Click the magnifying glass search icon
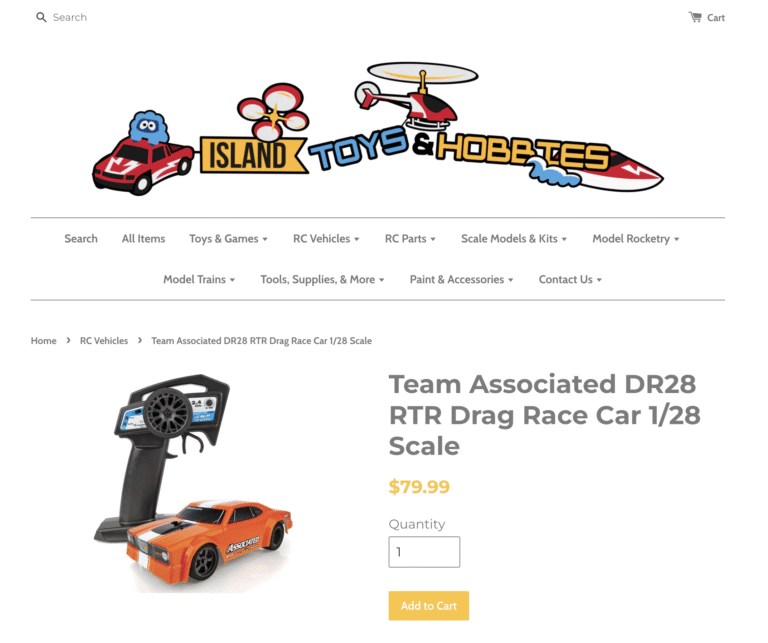The width and height of the screenshot is (768, 643). click(x=41, y=18)
